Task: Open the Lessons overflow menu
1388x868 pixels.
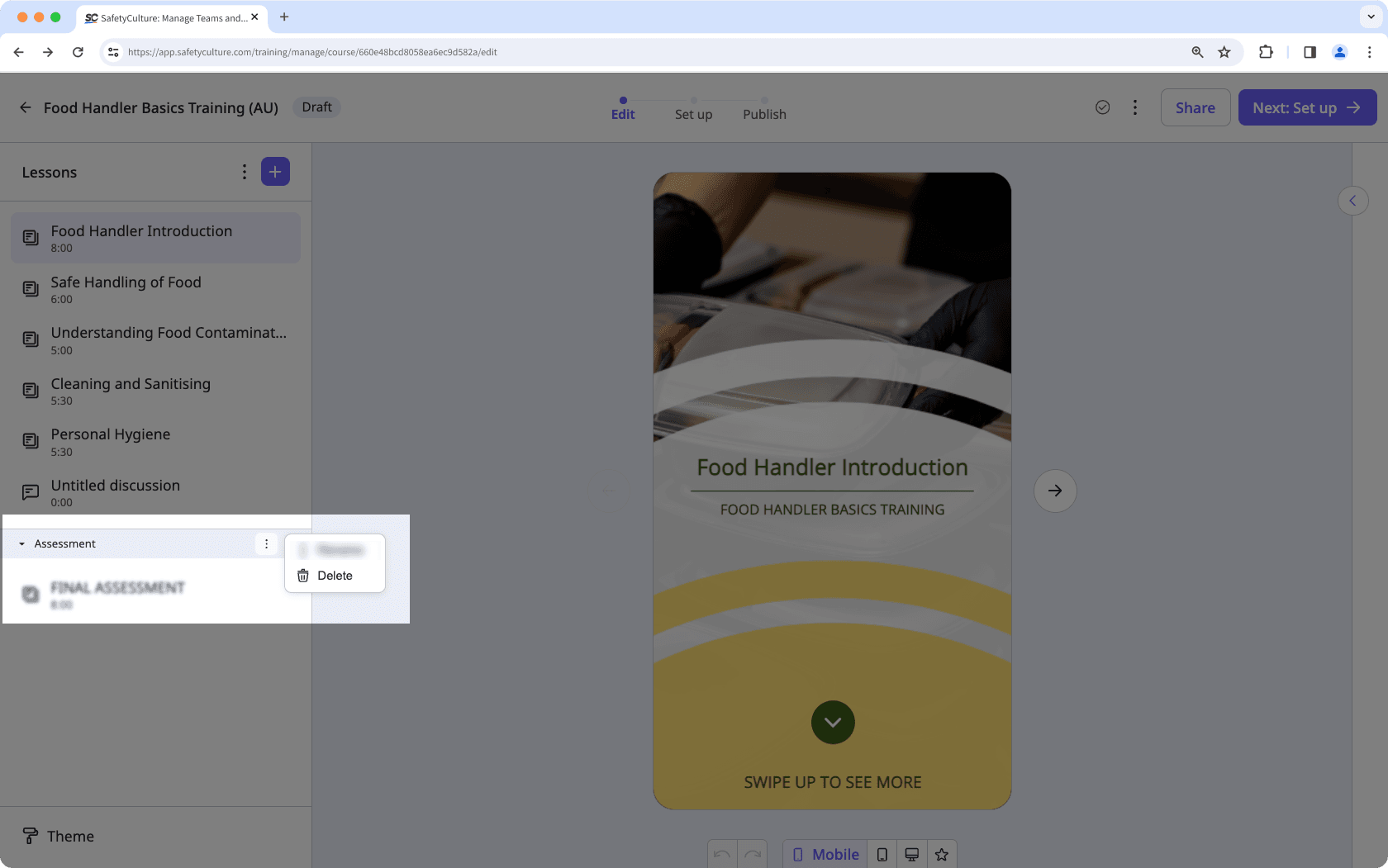Action: [x=244, y=171]
